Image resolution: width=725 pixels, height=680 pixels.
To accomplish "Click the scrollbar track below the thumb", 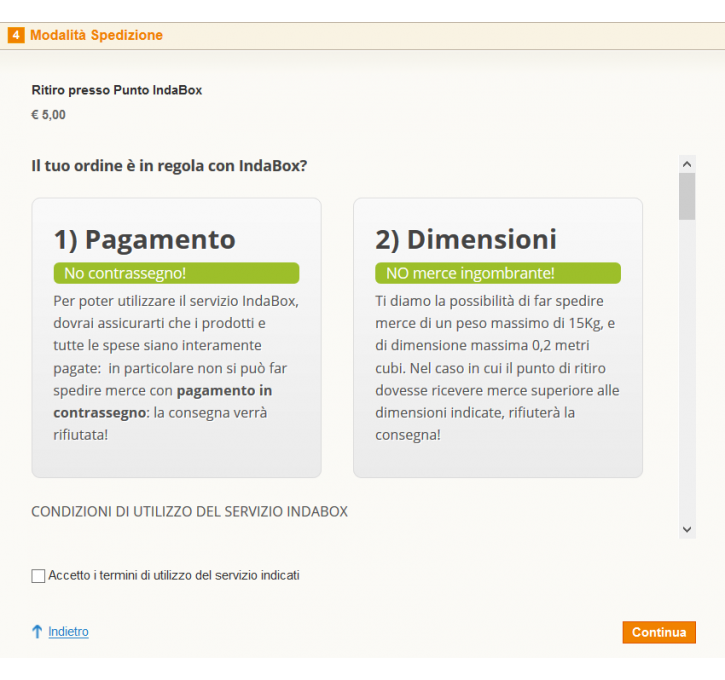I will 687,370.
